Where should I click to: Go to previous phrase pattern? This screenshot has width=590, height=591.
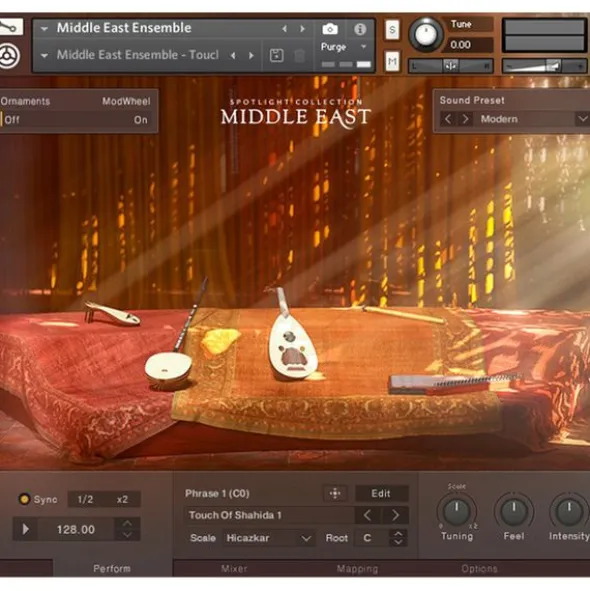coord(368,515)
